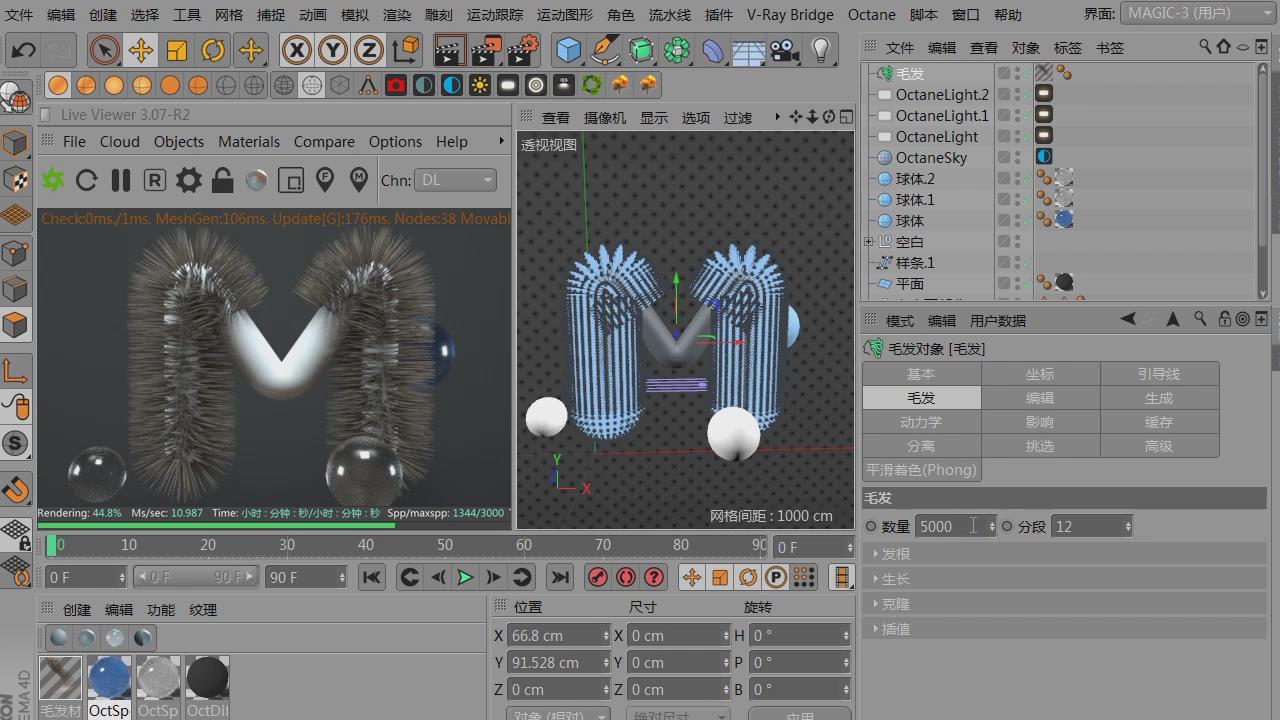Activate the Scale tool

coord(177,50)
